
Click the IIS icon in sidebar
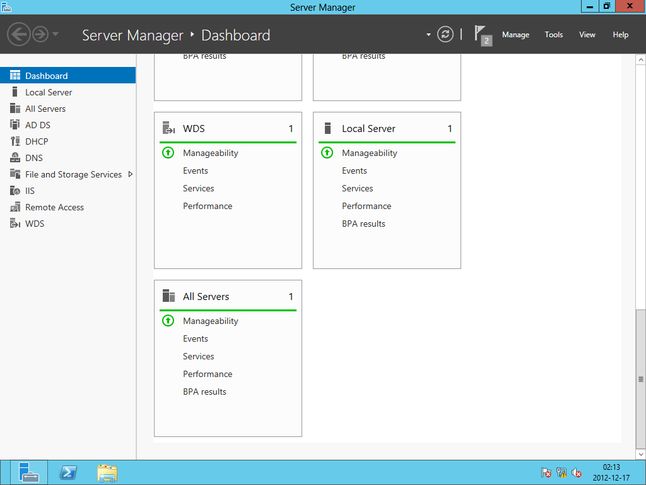[x=15, y=190]
